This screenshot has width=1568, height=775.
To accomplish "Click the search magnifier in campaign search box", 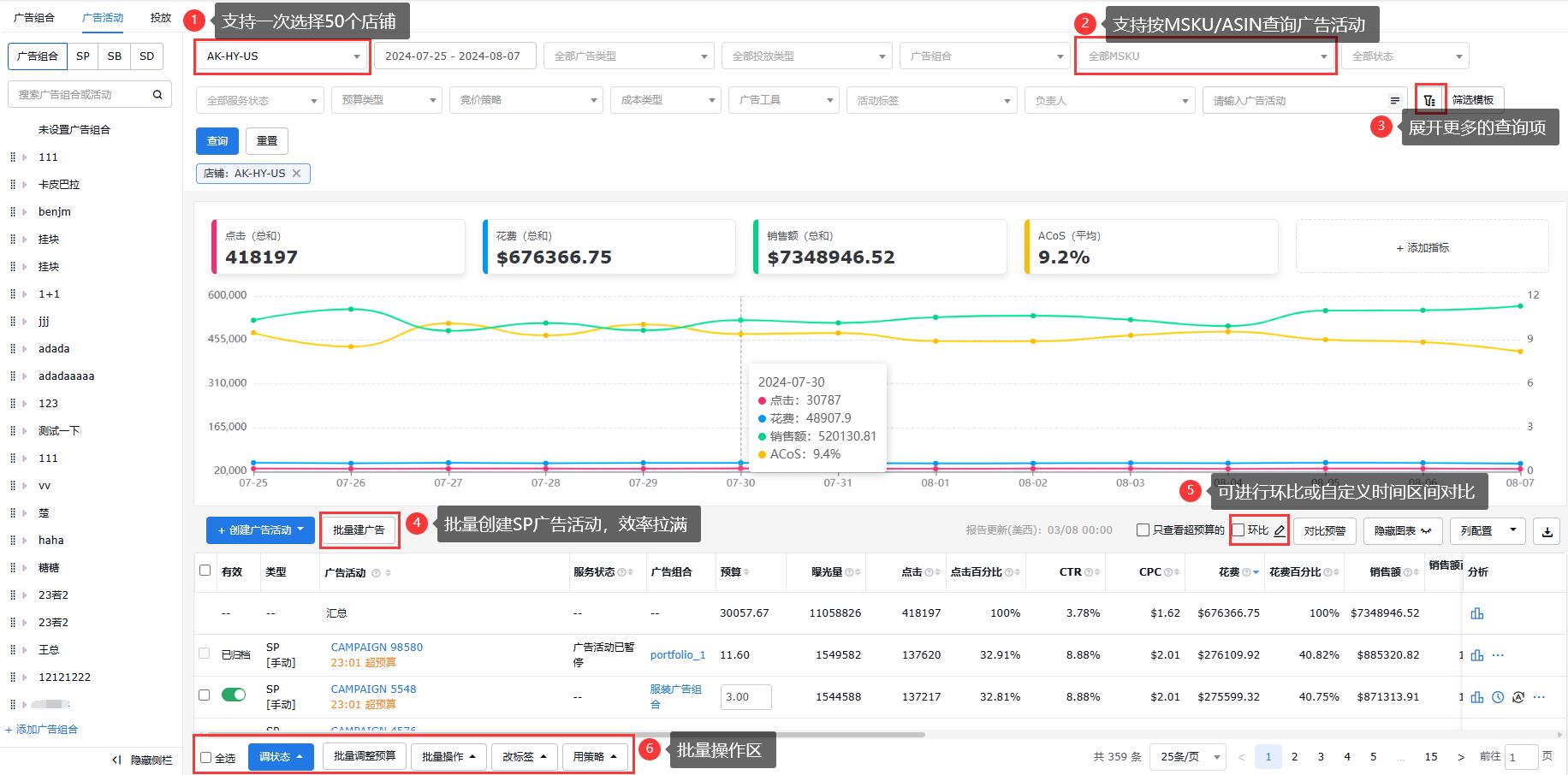I will [x=157, y=95].
